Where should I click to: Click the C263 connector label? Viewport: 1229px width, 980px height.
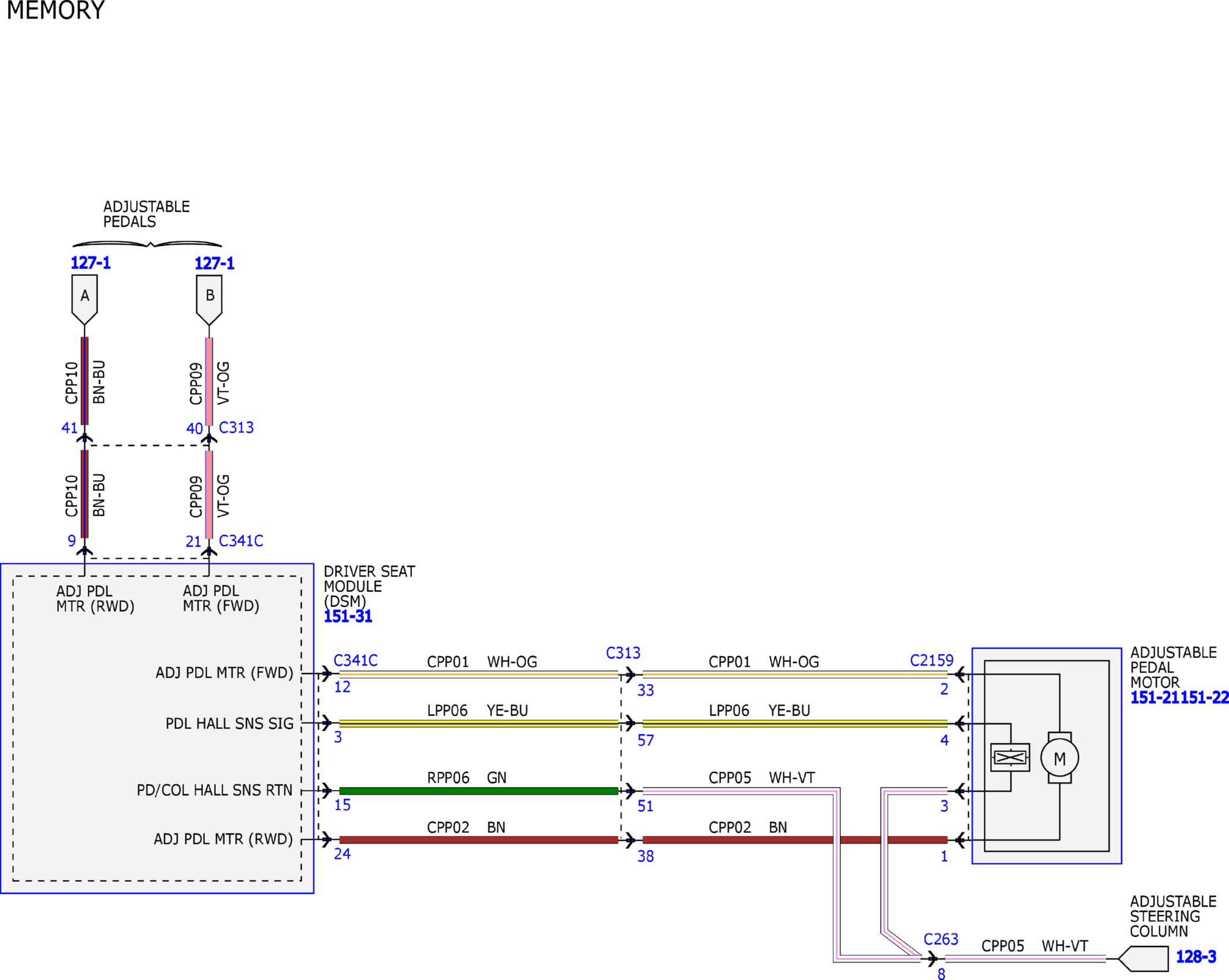[941, 939]
